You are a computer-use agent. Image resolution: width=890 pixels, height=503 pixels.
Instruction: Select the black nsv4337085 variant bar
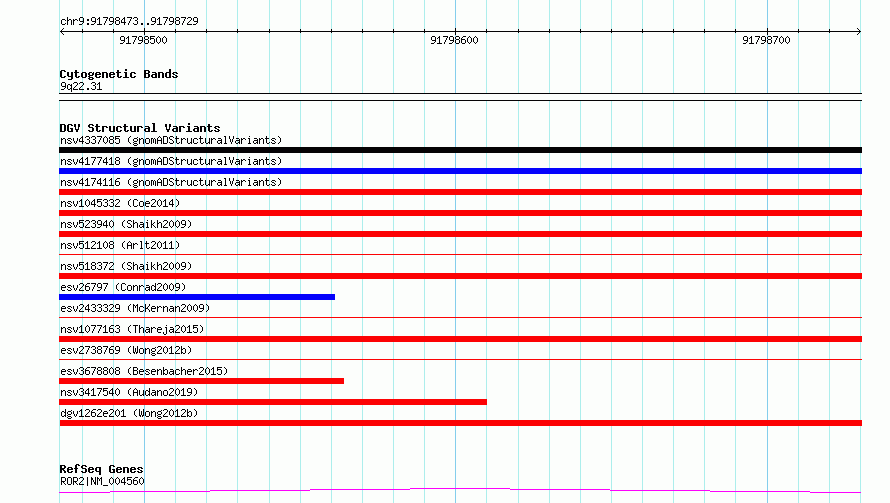(460, 150)
